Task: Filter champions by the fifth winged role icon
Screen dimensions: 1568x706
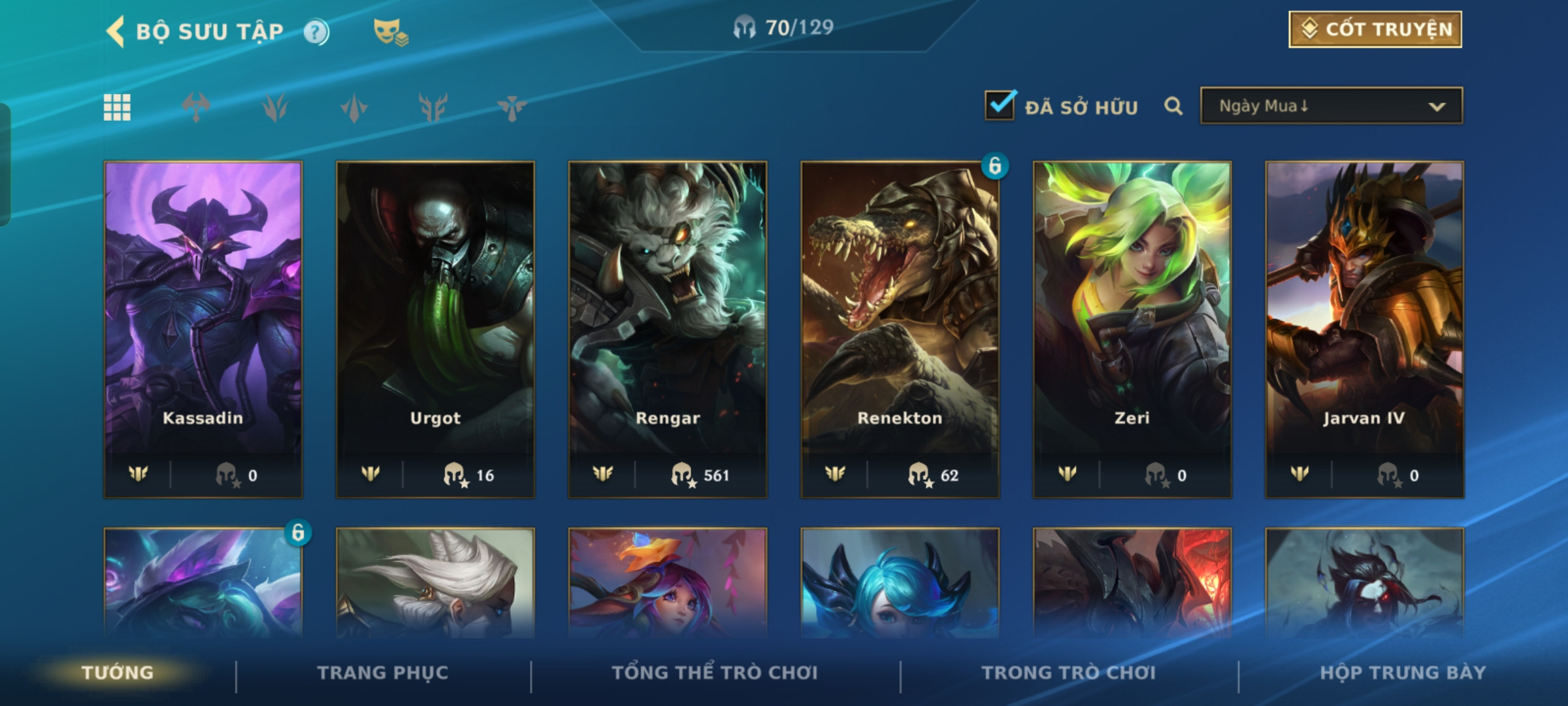Action: click(x=512, y=107)
